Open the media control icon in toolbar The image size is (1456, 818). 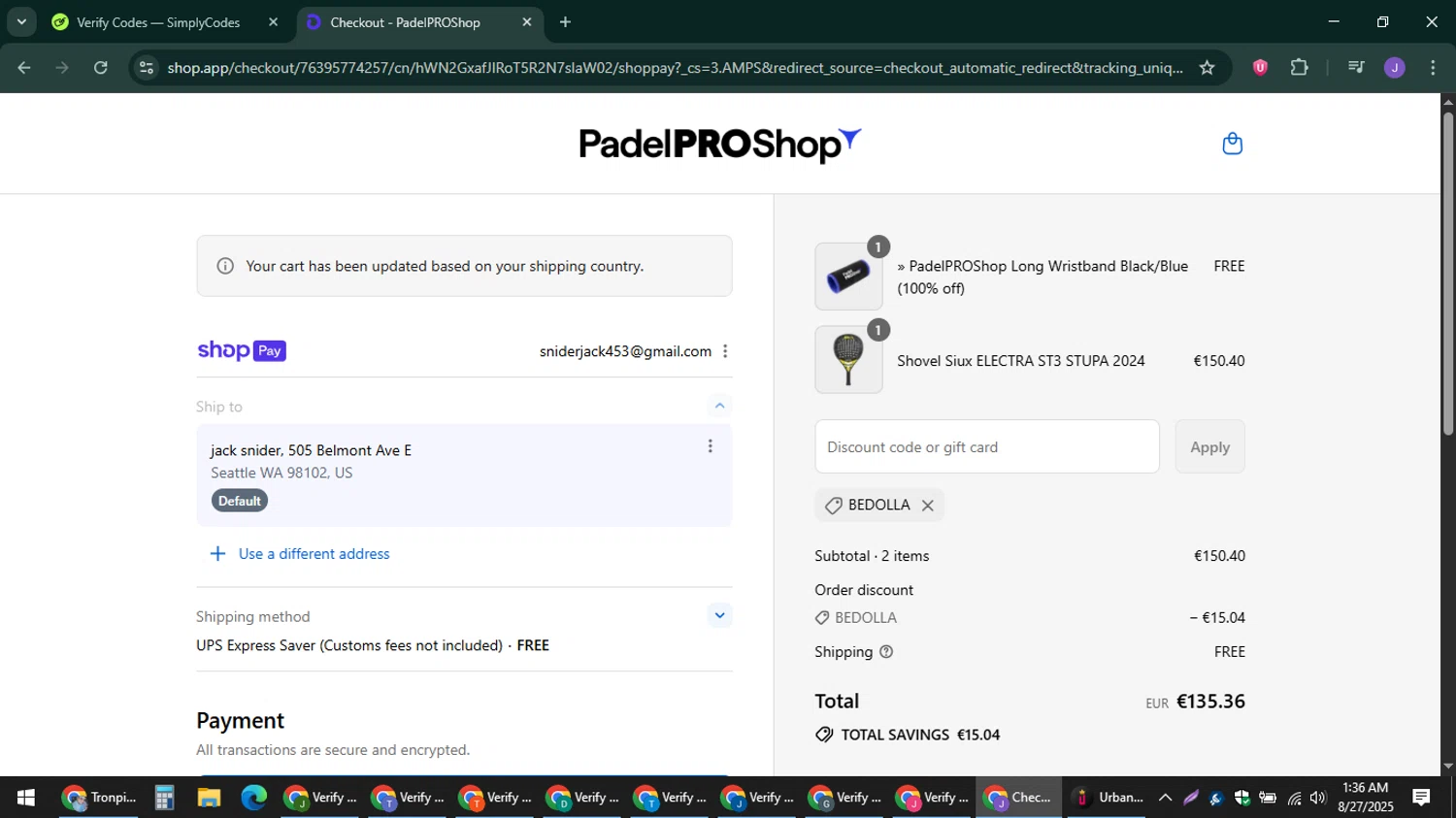pos(1356,68)
